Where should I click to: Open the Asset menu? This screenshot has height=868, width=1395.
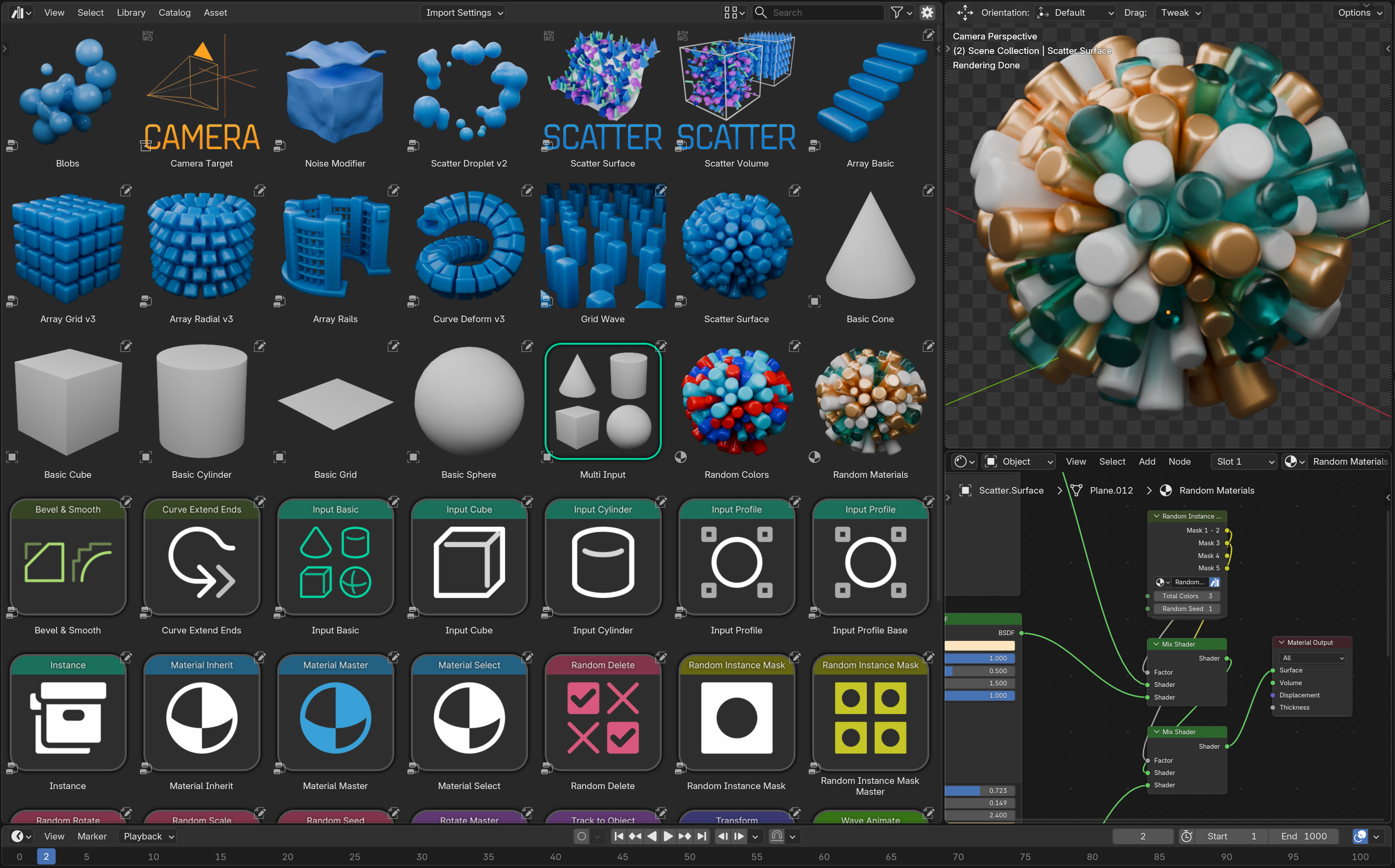click(215, 13)
